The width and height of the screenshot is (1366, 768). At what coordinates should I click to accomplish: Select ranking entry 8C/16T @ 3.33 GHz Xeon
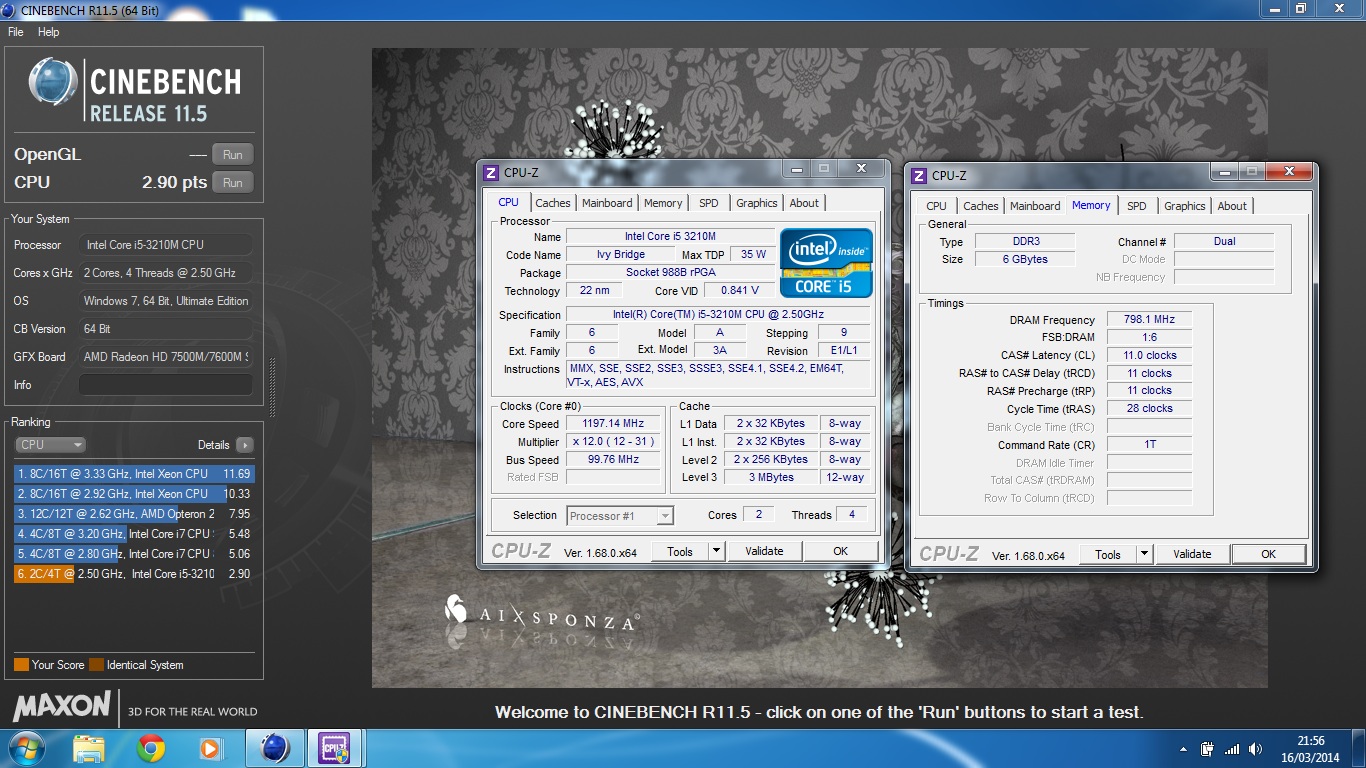coord(134,474)
